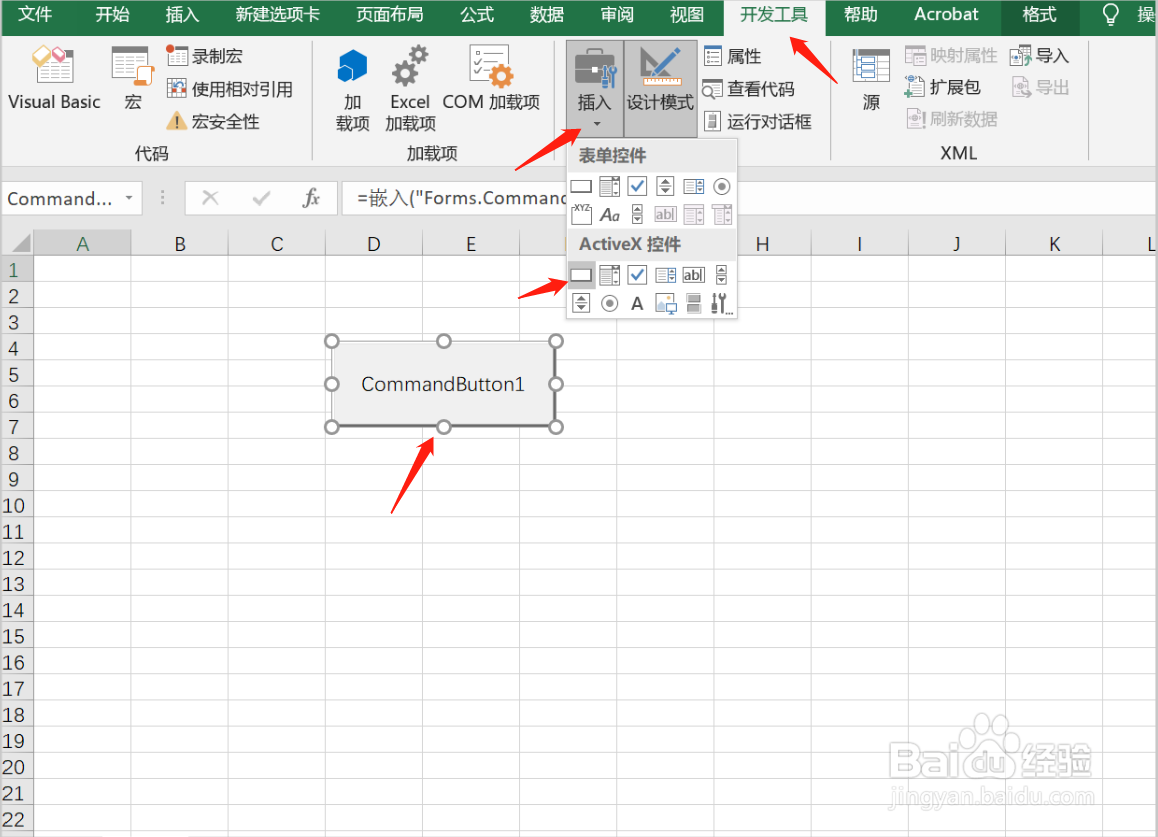Click 映射属性 map properties
1158x837 pixels.
point(950,55)
